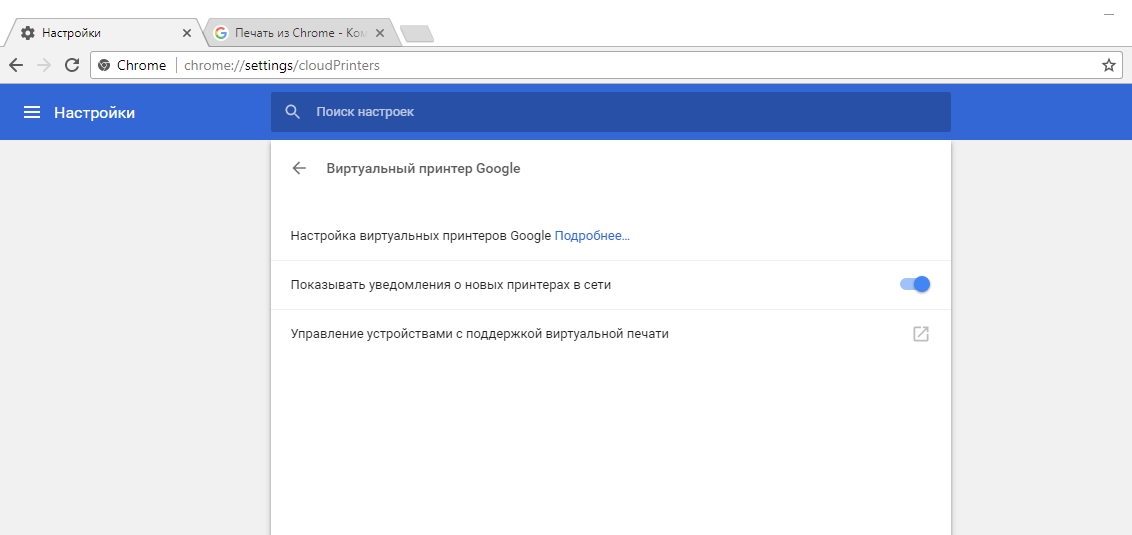Click the browser forward arrow
This screenshot has height=535, width=1132.
pyautogui.click(x=44, y=65)
